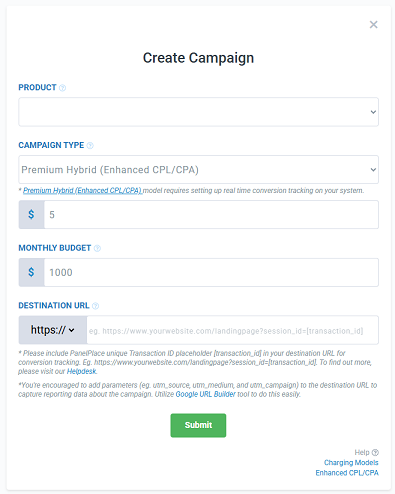
Task: Expand the Campaign Type dropdown
Action: (198, 170)
